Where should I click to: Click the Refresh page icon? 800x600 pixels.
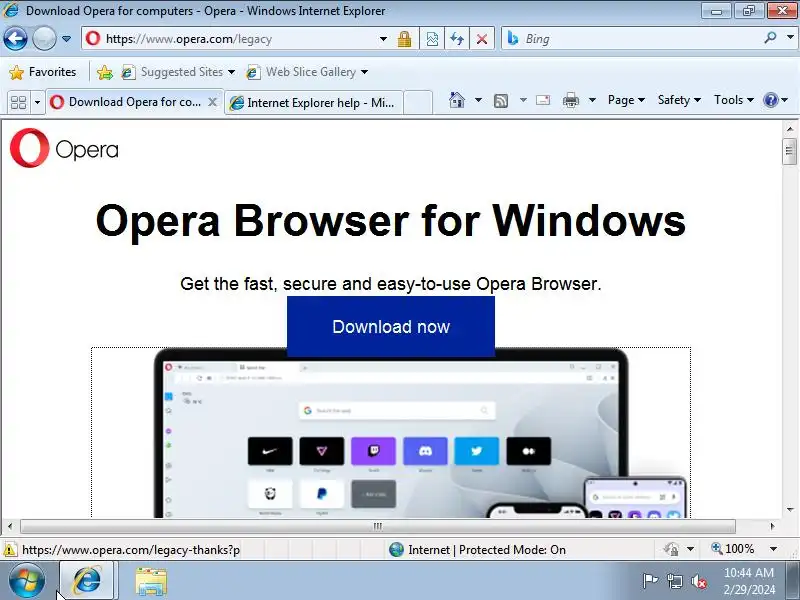[x=457, y=39]
